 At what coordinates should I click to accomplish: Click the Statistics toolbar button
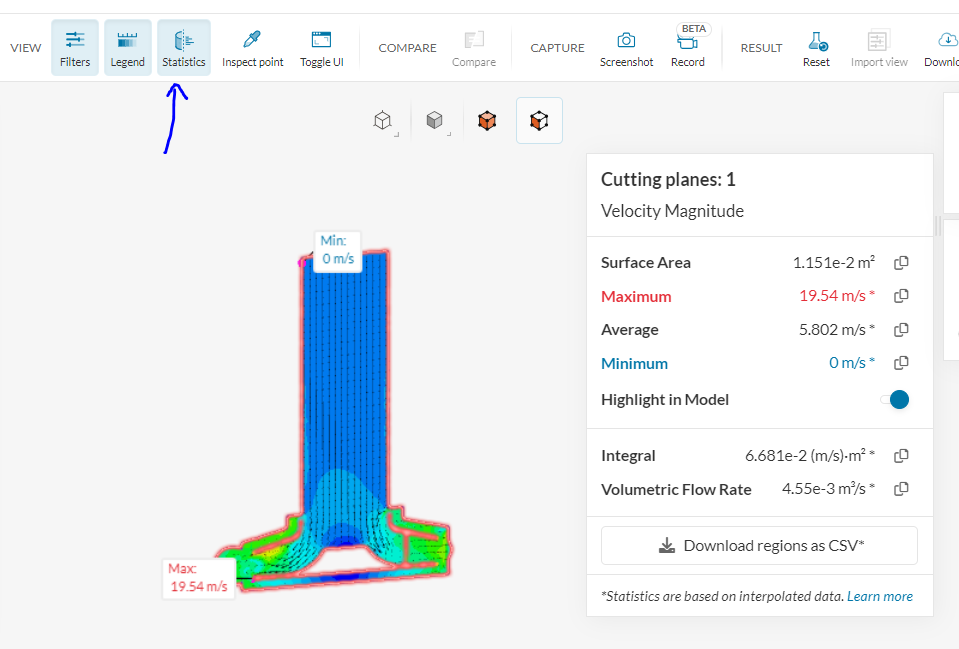click(x=184, y=48)
